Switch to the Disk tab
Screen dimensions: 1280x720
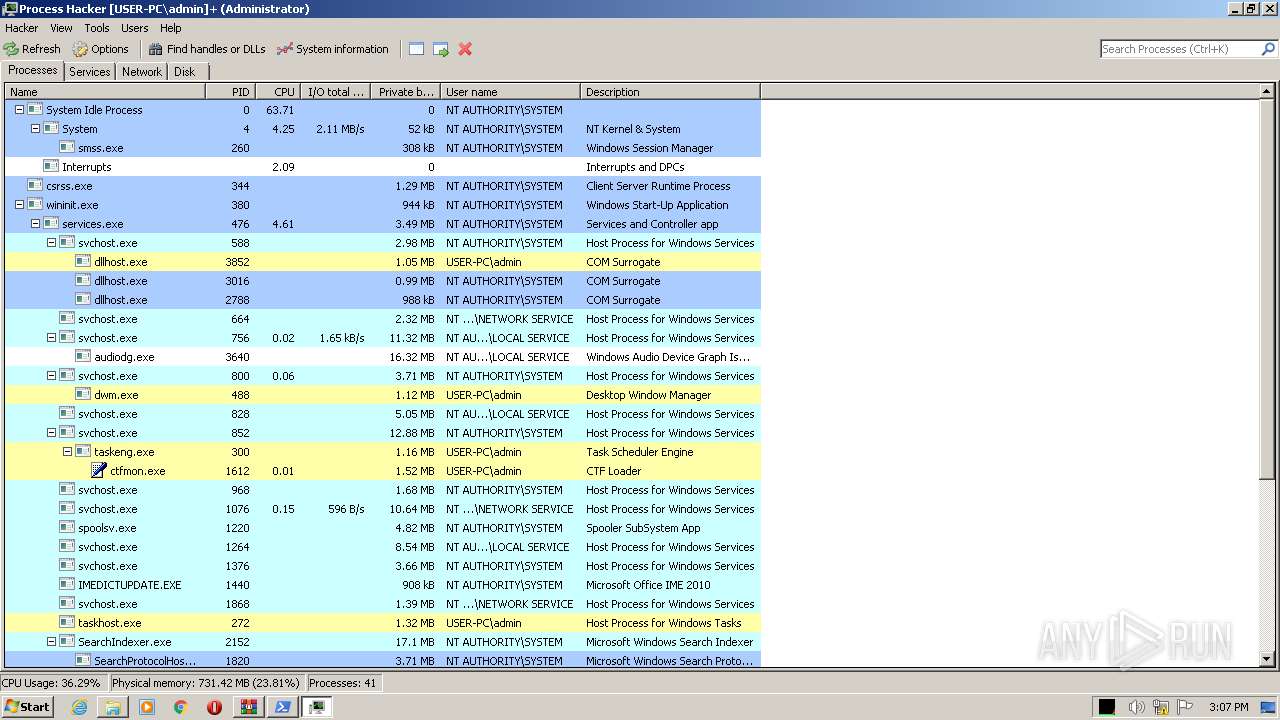[x=185, y=72]
